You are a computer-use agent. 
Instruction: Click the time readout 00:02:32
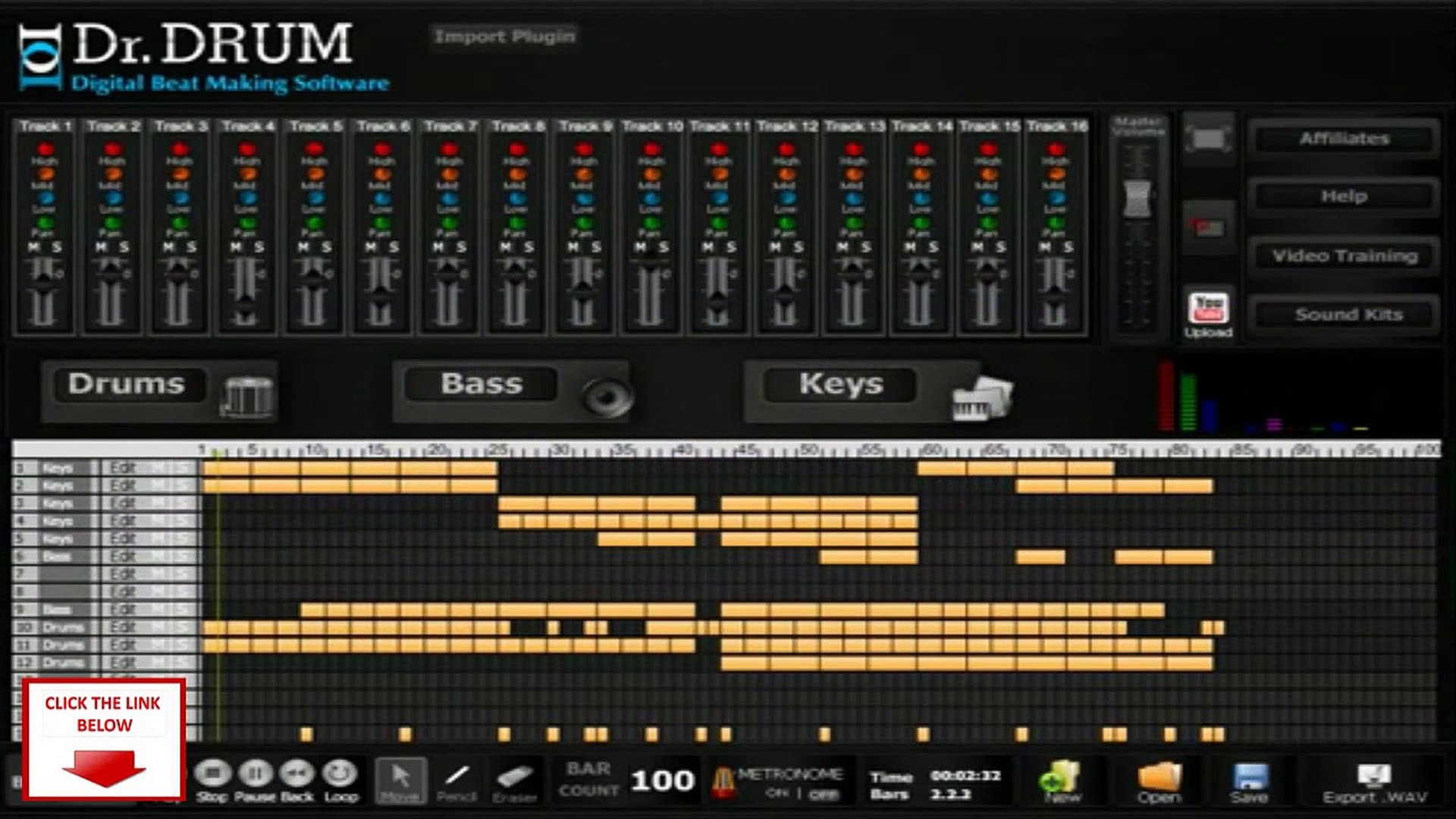click(965, 776)
